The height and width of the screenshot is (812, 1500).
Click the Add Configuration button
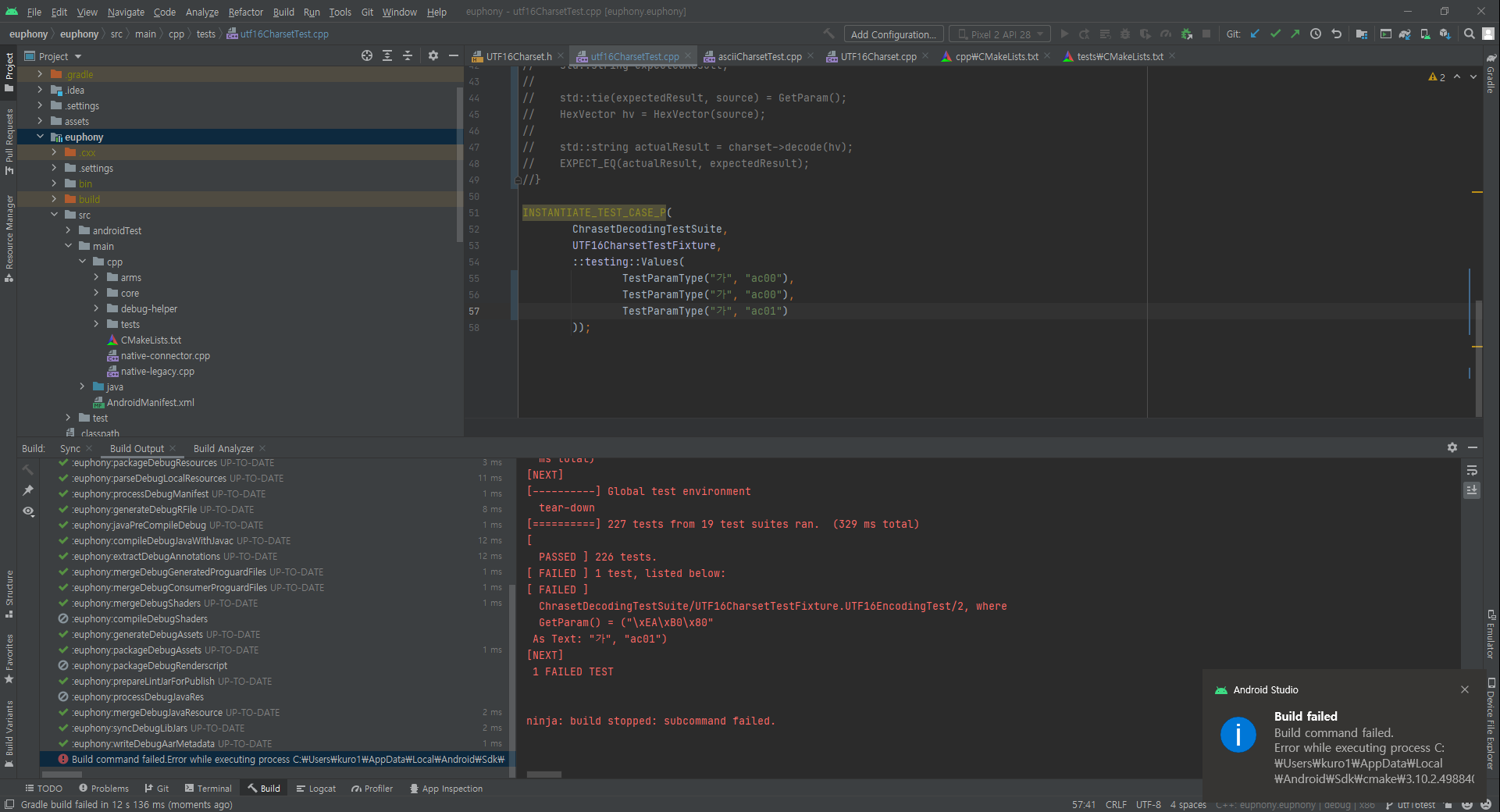coord(893,34)
